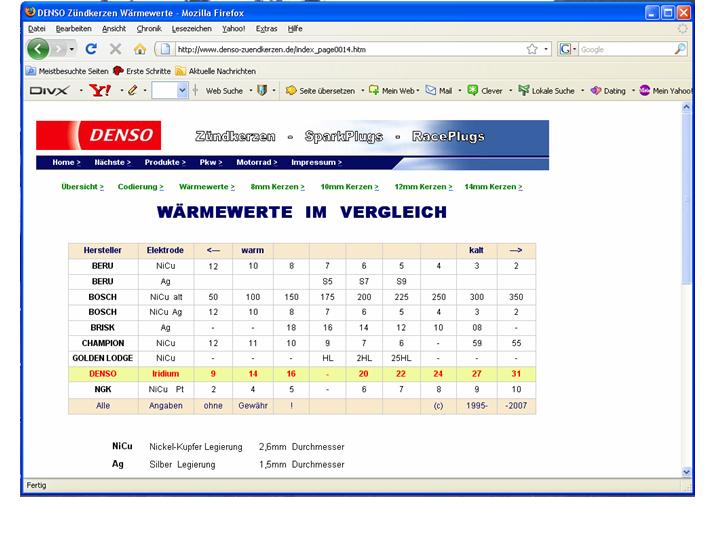Click inside the Google search box
Screen dimensions: 720x540
(x=625, y=49)
